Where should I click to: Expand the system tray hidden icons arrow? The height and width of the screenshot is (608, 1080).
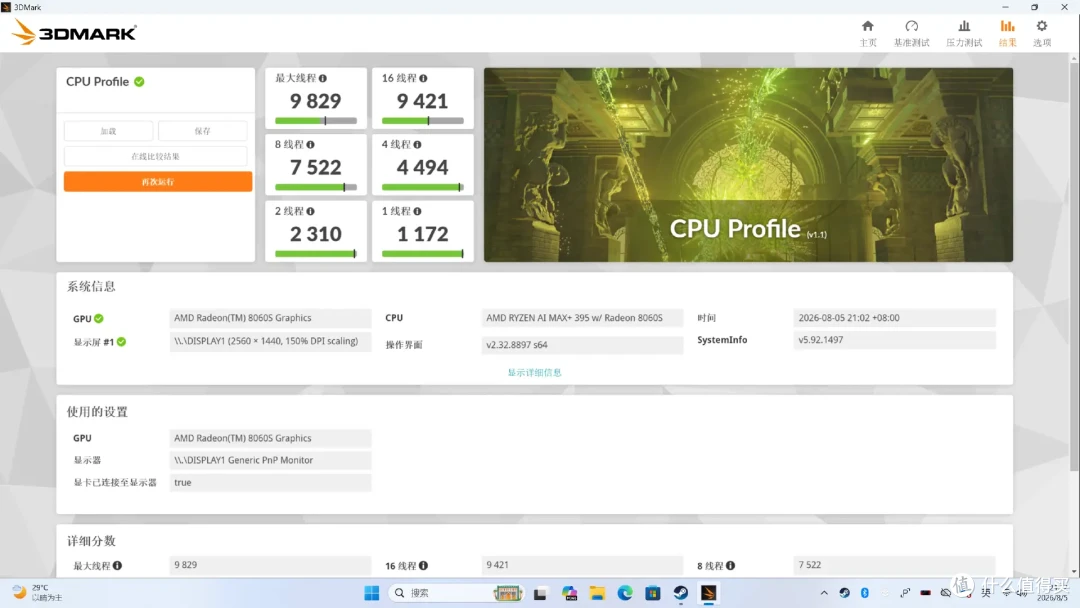pos(824,592)
